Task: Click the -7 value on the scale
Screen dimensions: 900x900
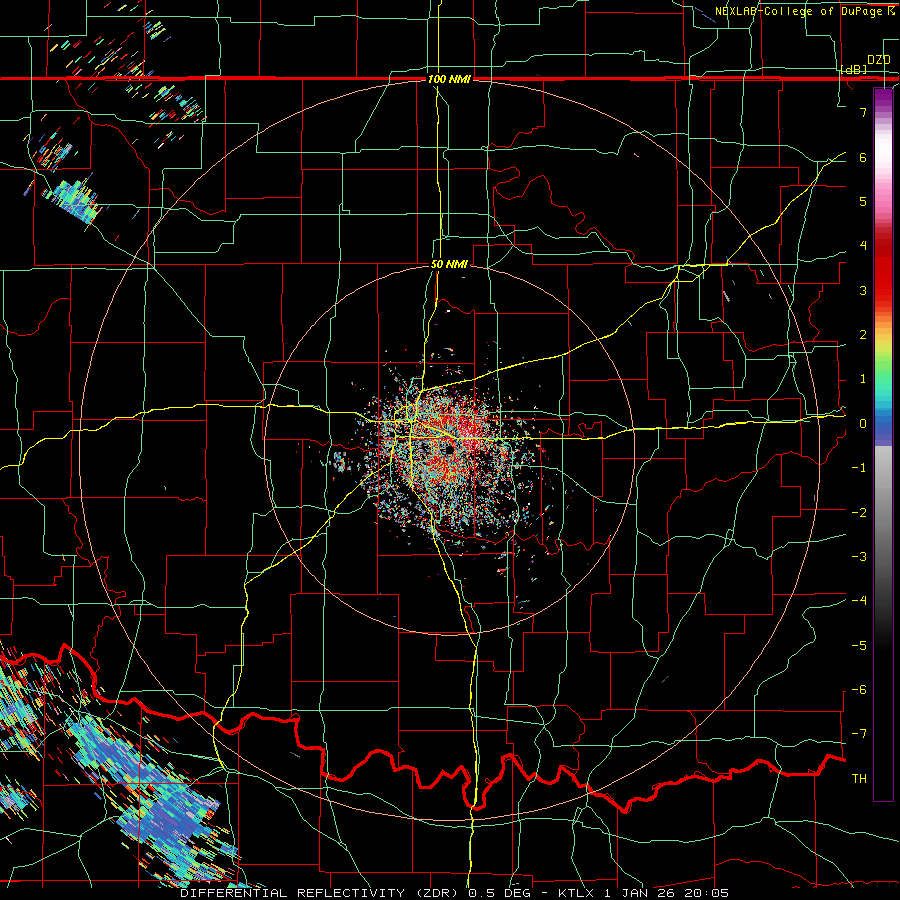Action: [x=859, y=734]
